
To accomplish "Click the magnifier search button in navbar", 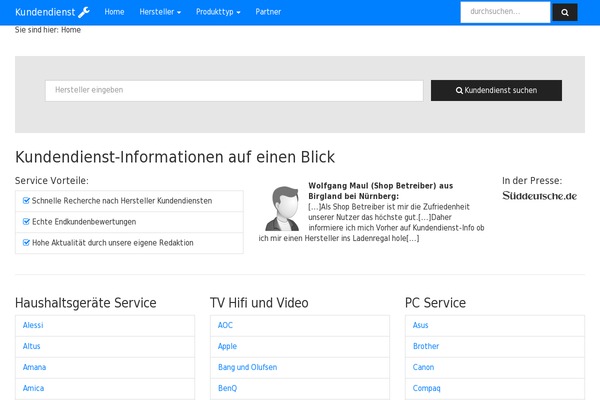I will (565, 12).
